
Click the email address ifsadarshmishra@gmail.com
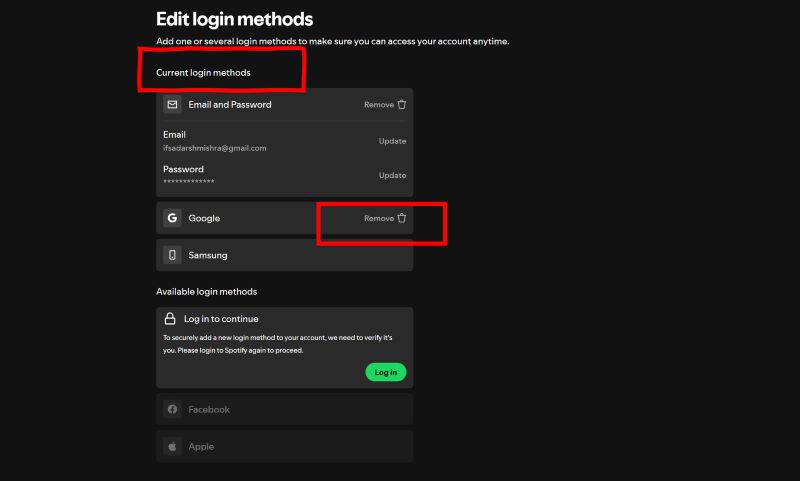click(x=215, y=148)
